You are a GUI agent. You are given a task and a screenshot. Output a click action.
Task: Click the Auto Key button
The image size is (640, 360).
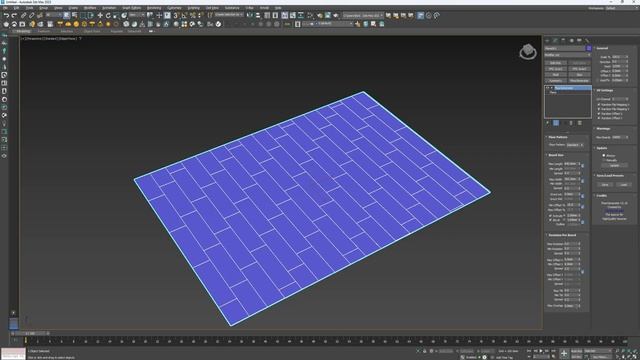coord(576,351)
